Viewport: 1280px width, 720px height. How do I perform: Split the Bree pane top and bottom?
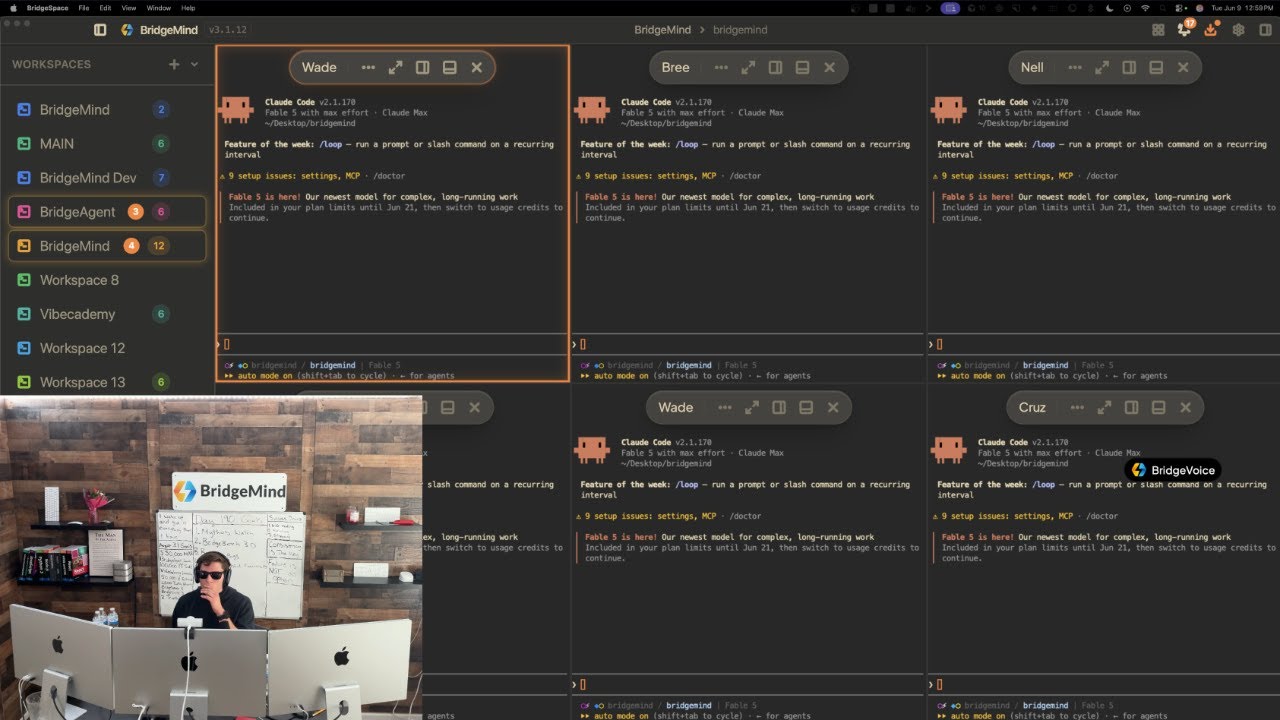802,67
